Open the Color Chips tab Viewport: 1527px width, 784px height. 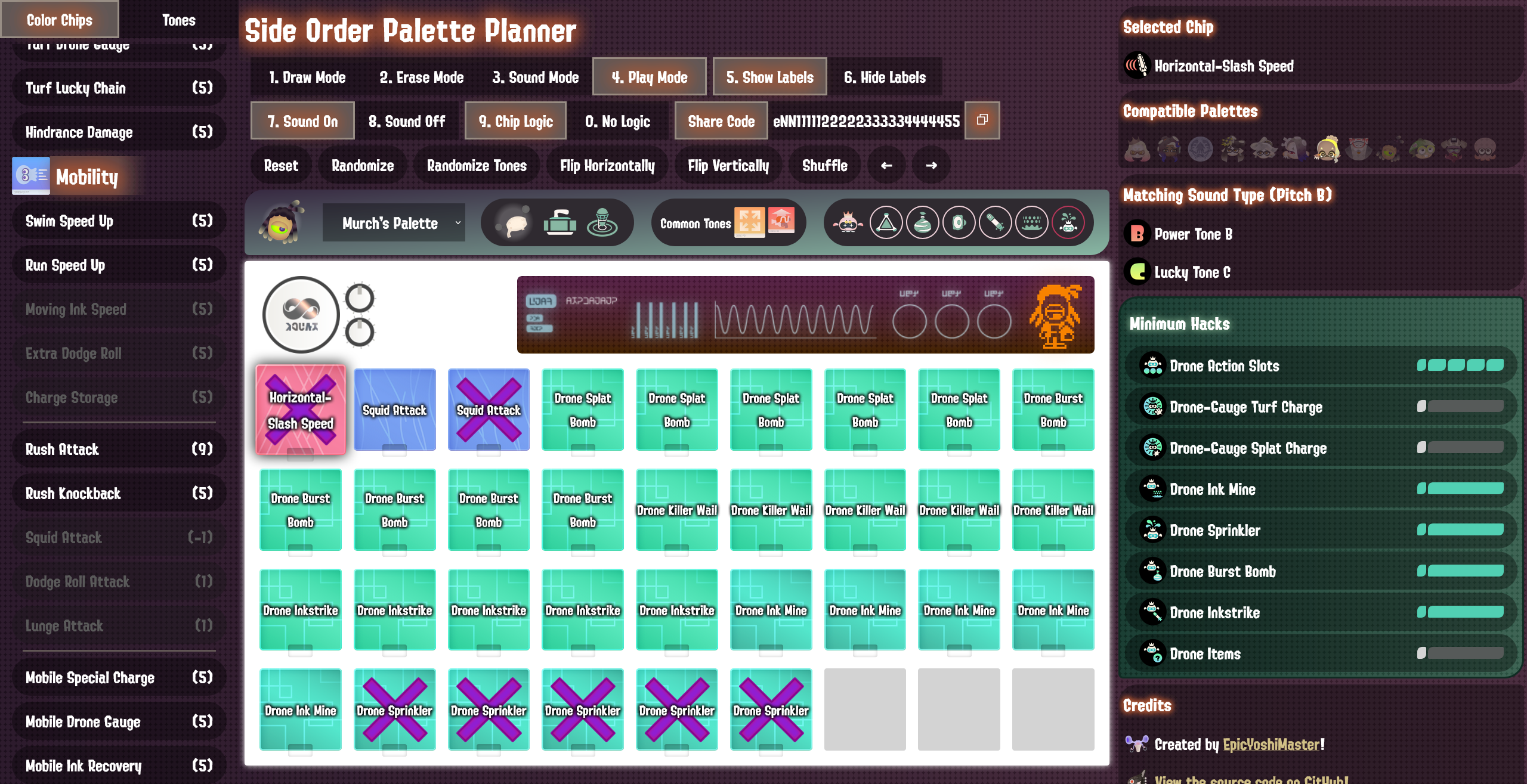click(60, 20)
